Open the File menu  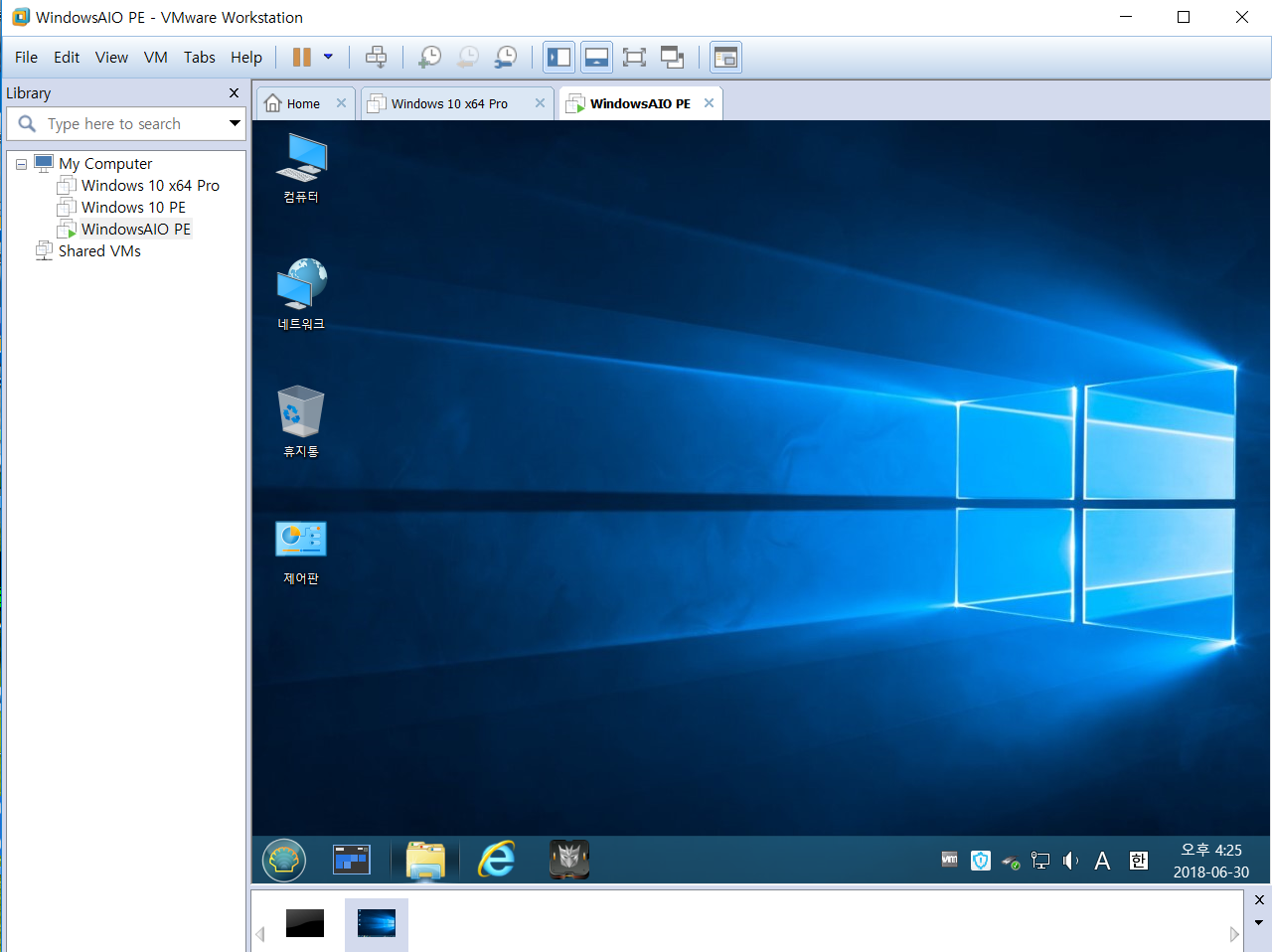point(27,58)
